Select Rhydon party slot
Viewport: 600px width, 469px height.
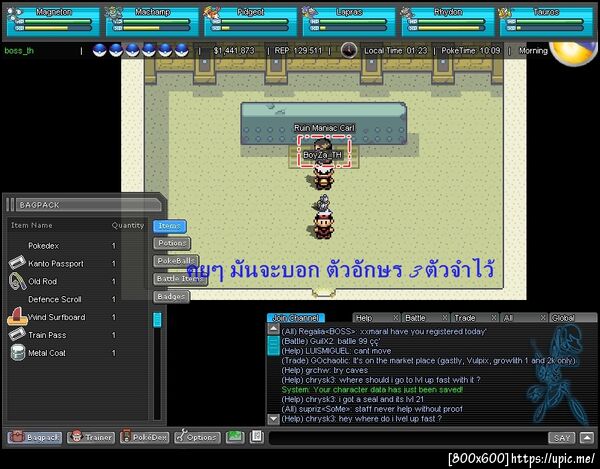click(x=448, y=22)
